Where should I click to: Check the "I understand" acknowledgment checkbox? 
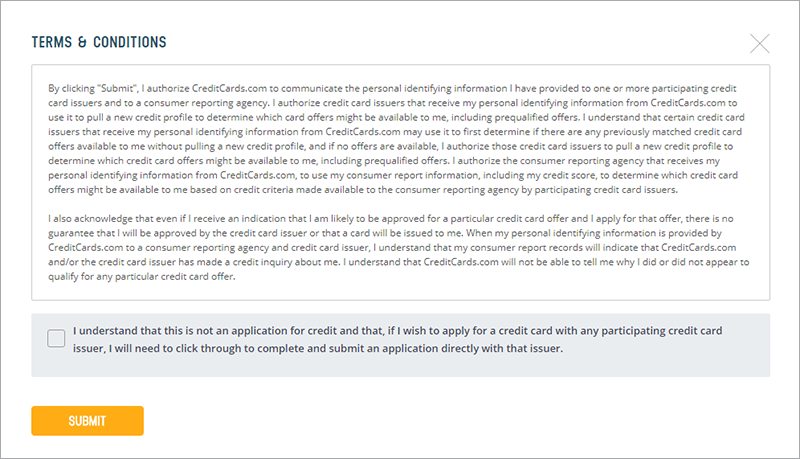pyautogui.click(x=56, y=339)
